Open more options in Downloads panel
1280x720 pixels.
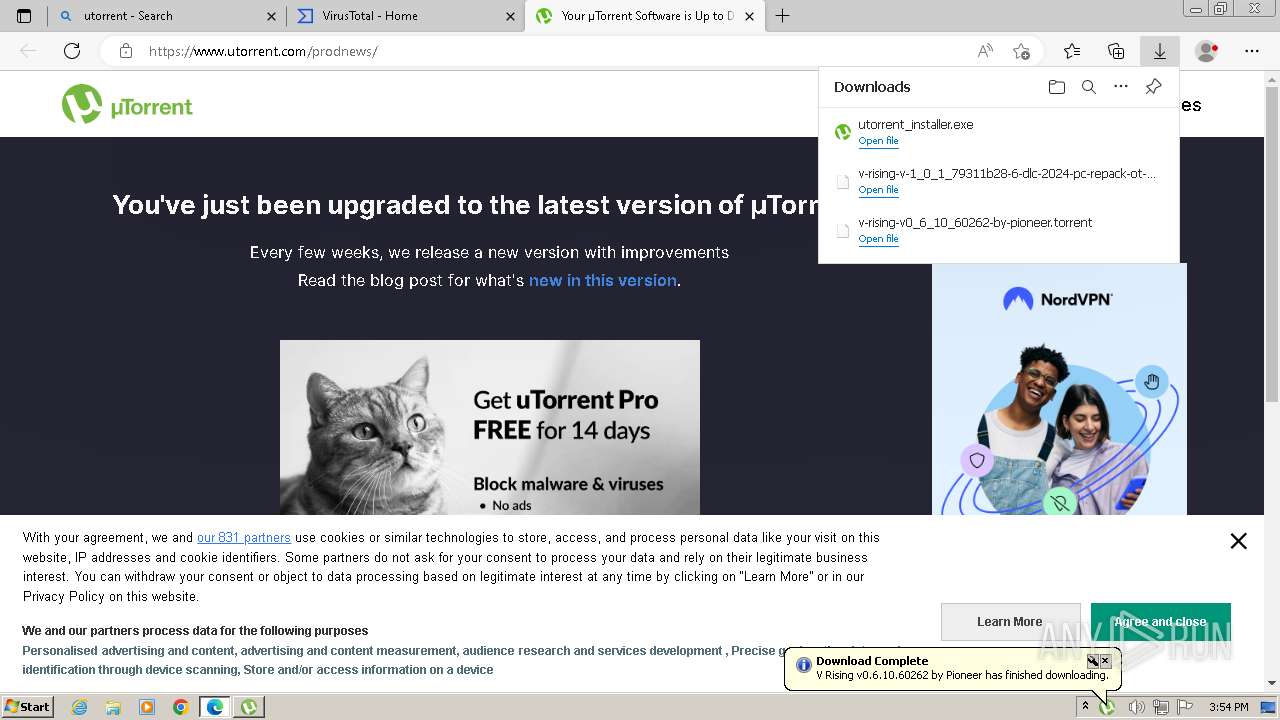tap(1121, 87)
